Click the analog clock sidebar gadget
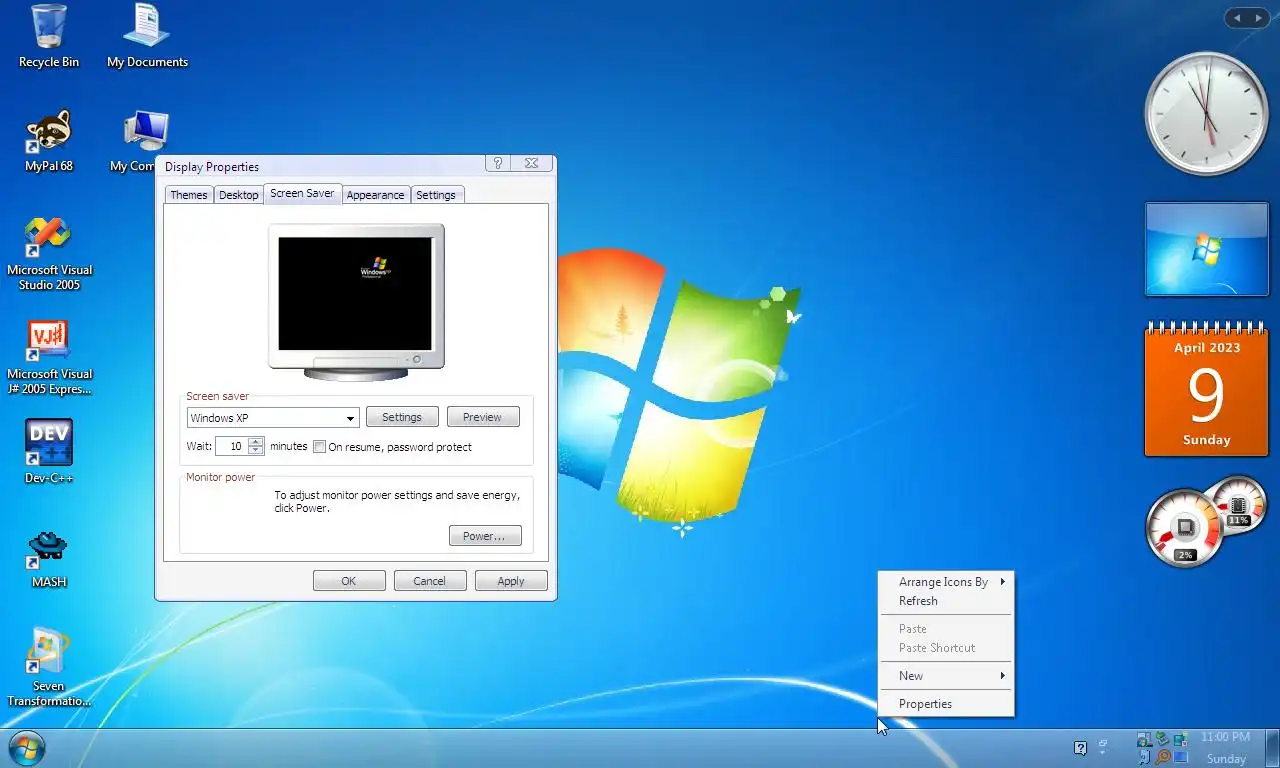1280x768 pixels. click(x=1206, y=114)
